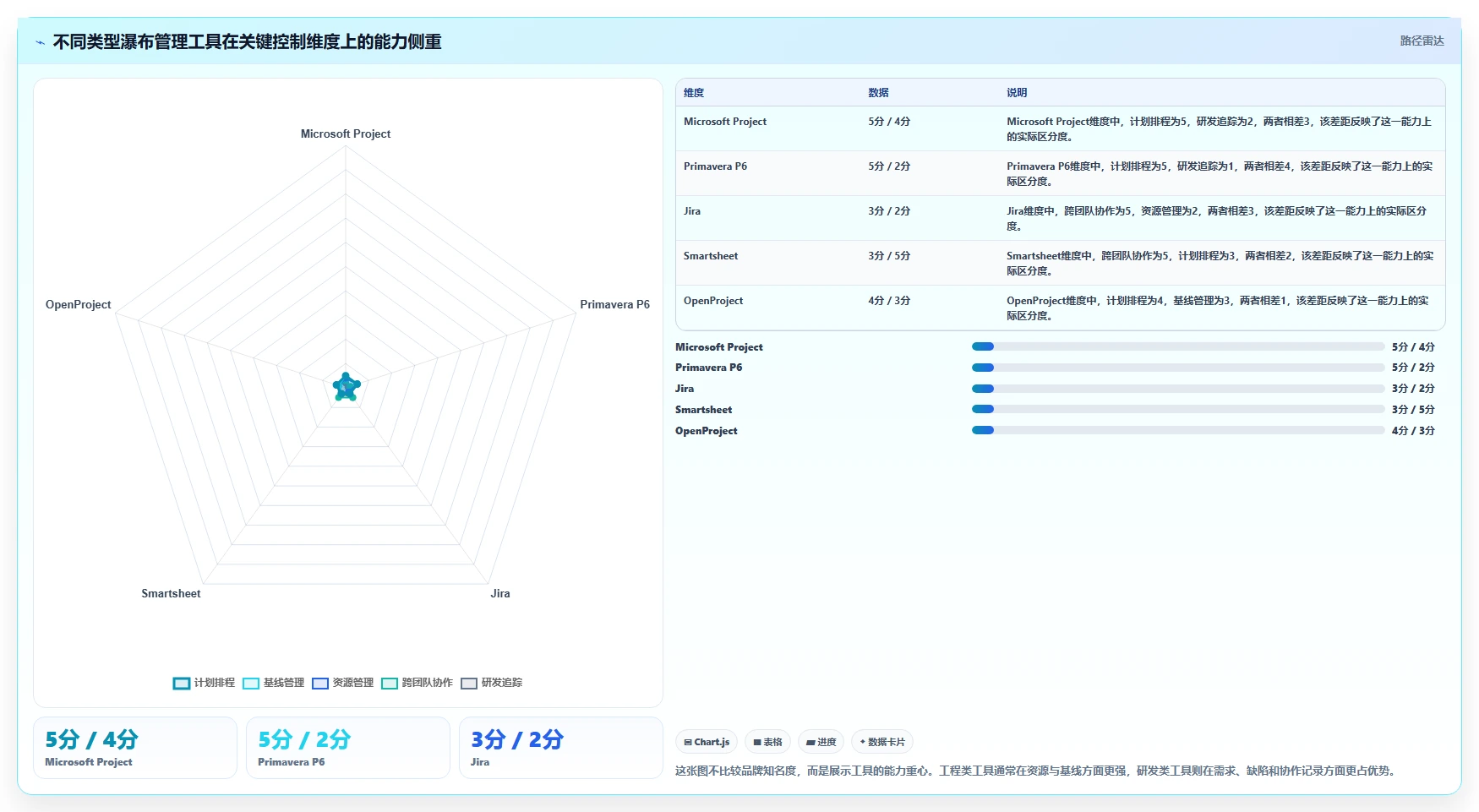Viewport: 1479px width, 812px height.
Task: Click the 表格 tag
Action: [x=767, y=742]
